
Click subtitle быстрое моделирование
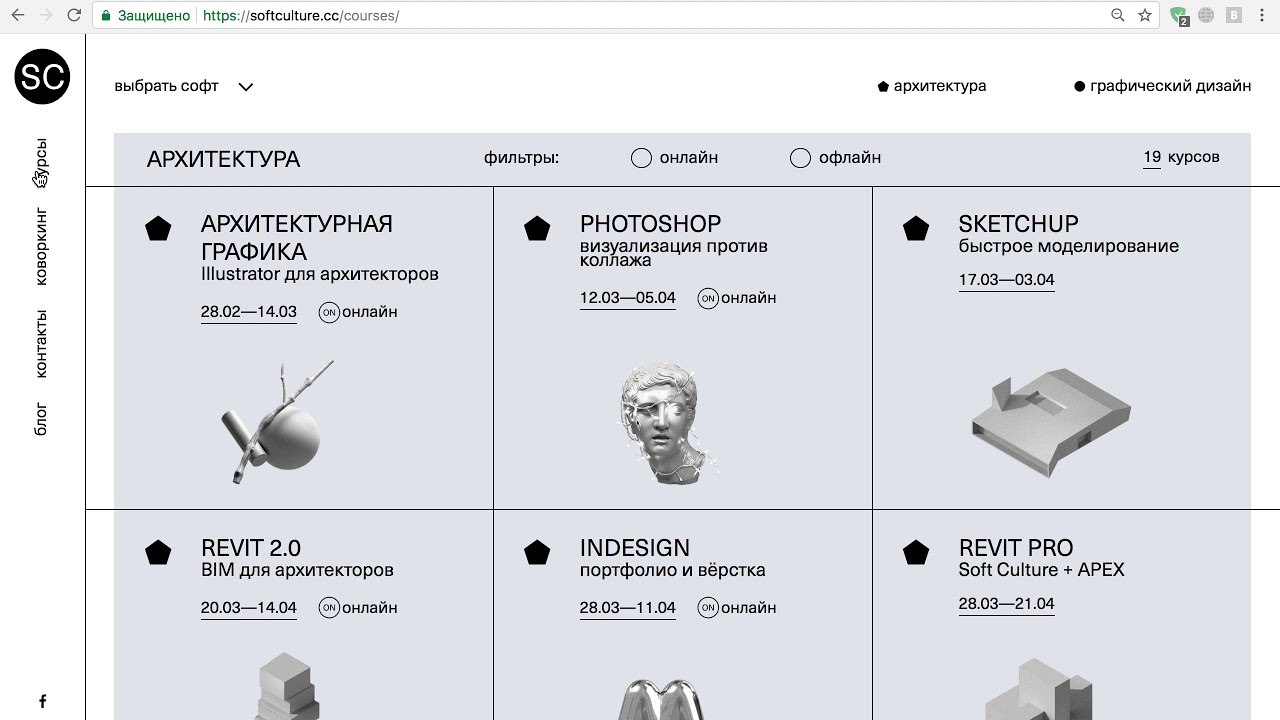point(1069,246)
